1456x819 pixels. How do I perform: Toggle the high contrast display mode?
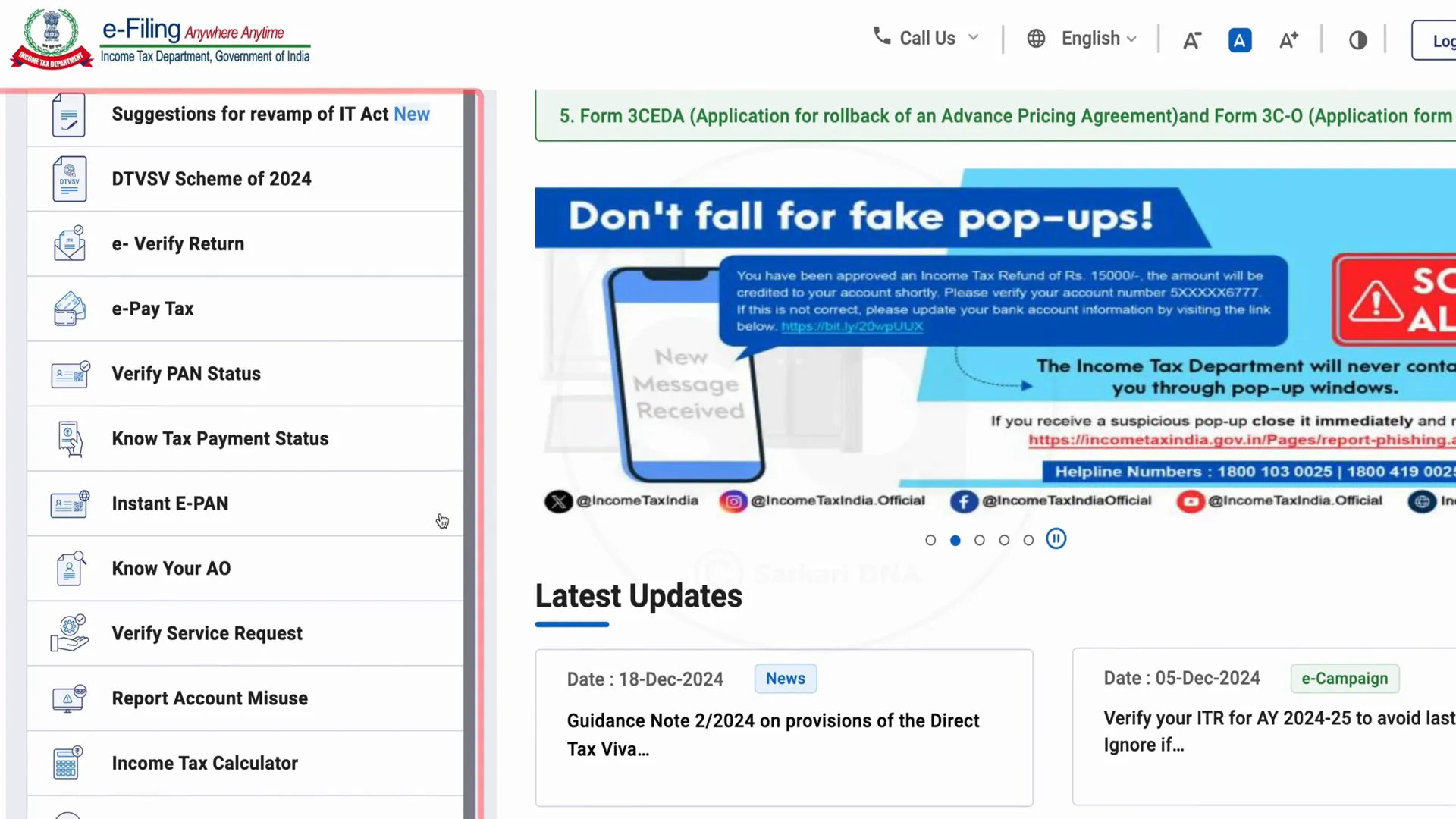1358,39
